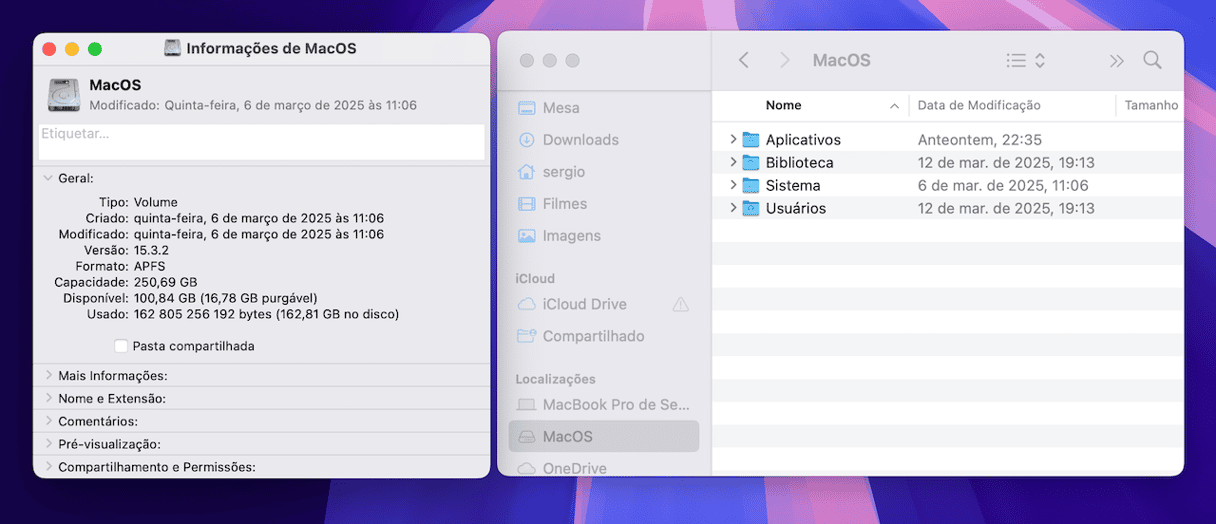The height and width of the screenshot is (524, 1216).
Task: Go forward with the Finder forward arrow
Action: pyautogui.click(x=785, y=60)
